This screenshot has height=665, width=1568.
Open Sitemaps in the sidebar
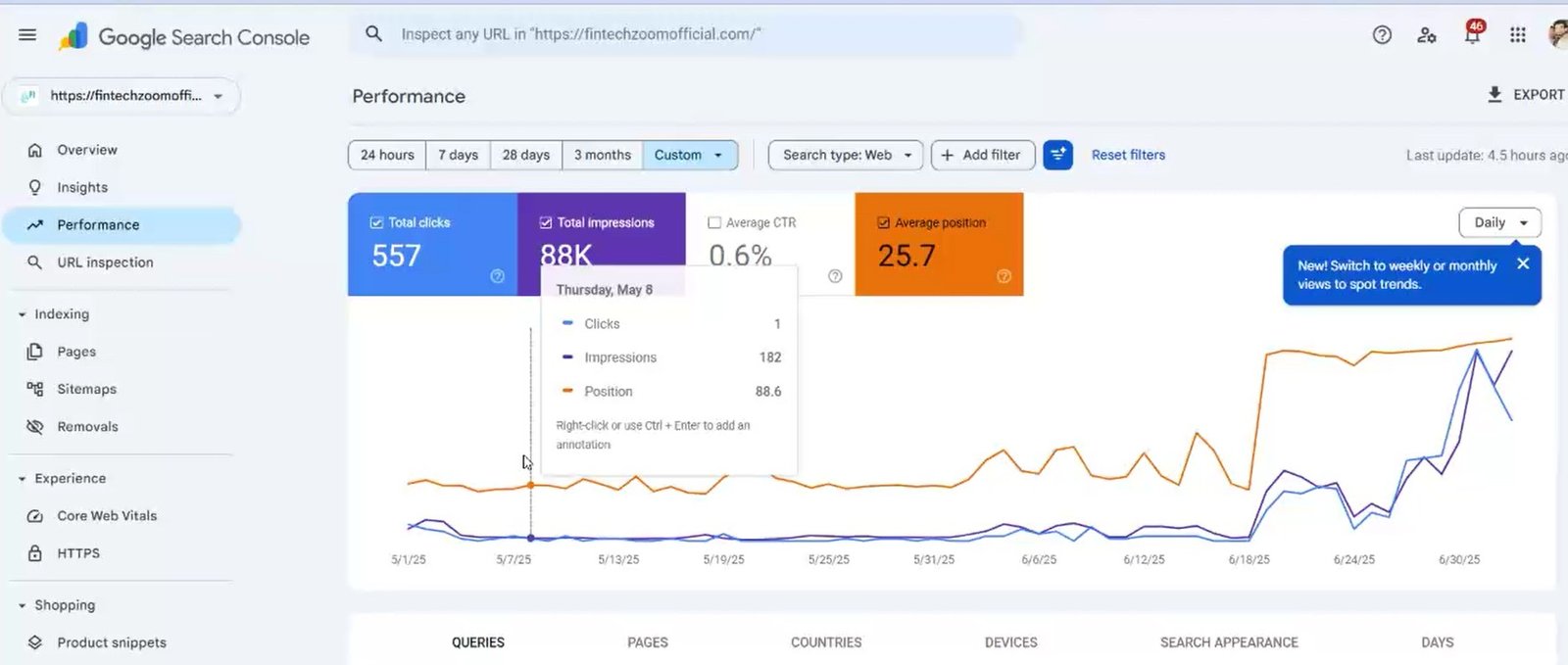122,389
